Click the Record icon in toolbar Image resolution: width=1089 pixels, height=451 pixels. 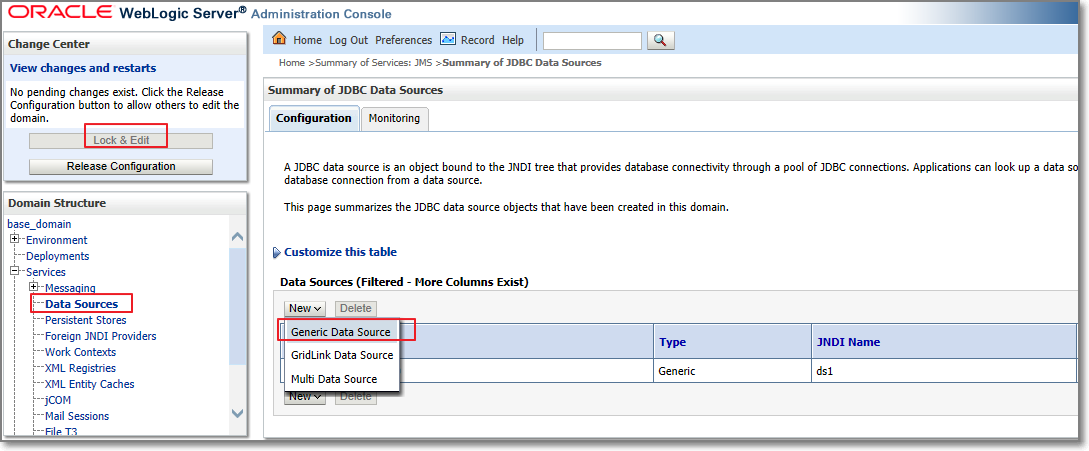[448, 39]
